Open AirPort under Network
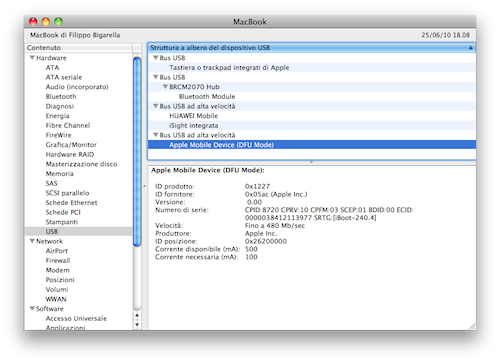500x363 pixels. click(57, 251)
